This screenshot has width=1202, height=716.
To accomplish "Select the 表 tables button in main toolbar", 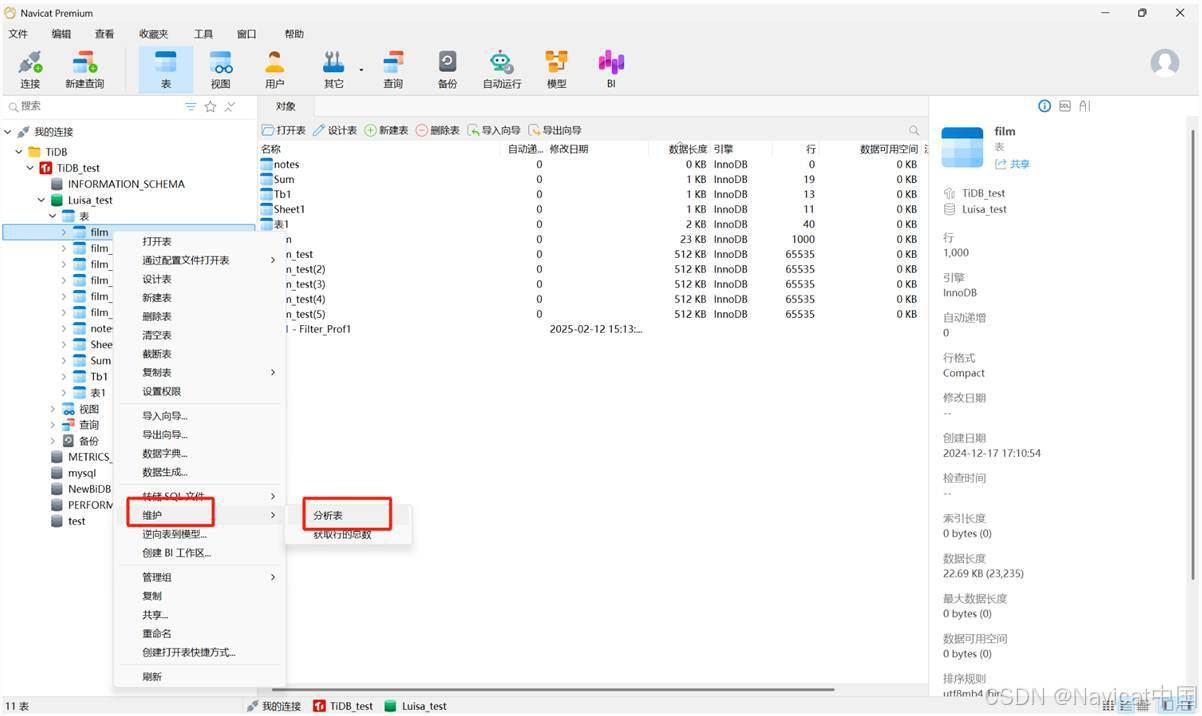I will pyautogui.click(x=166, y=69).
